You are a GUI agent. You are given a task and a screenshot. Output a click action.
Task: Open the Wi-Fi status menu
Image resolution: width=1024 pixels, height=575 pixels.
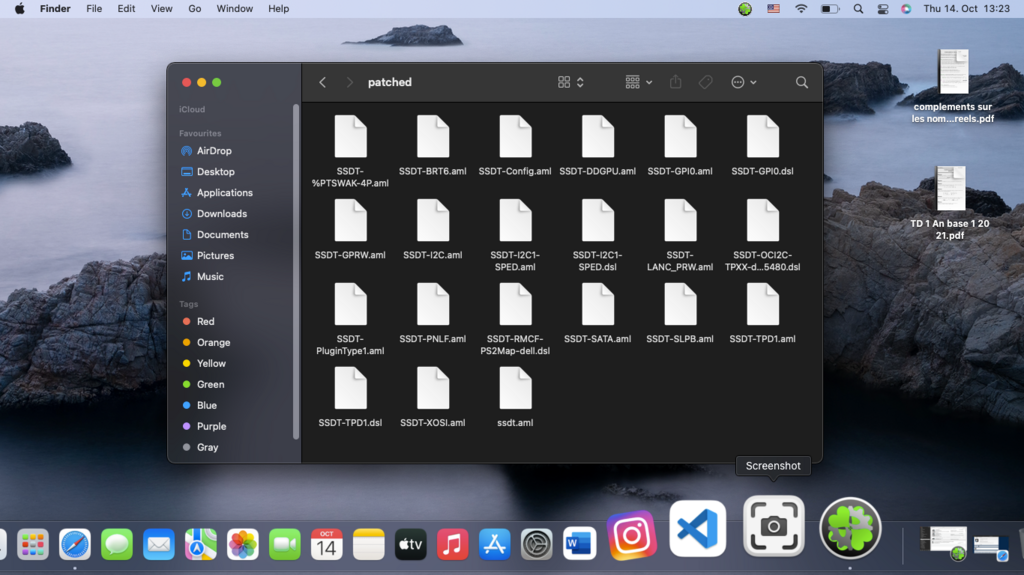point(801,9)
